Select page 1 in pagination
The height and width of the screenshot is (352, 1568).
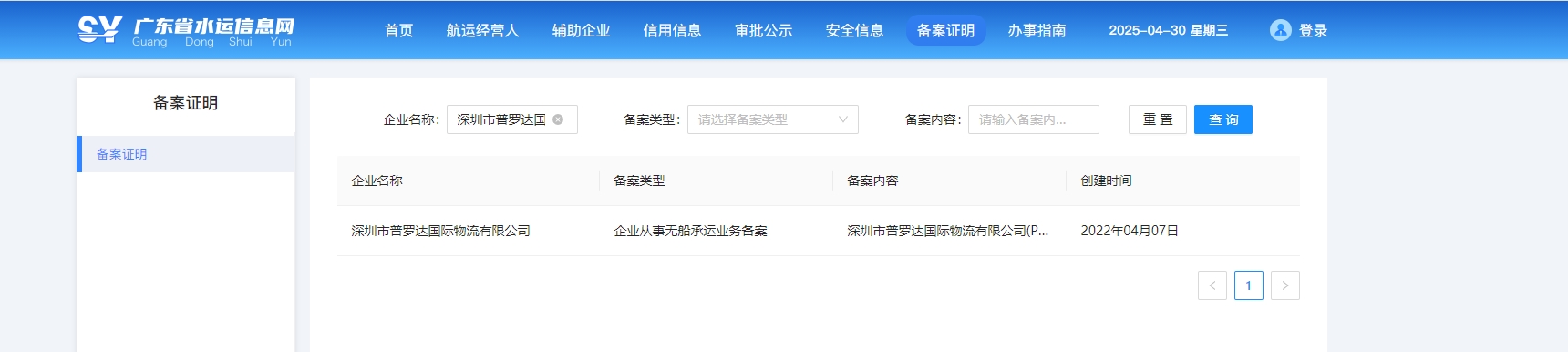point(1248,285)
